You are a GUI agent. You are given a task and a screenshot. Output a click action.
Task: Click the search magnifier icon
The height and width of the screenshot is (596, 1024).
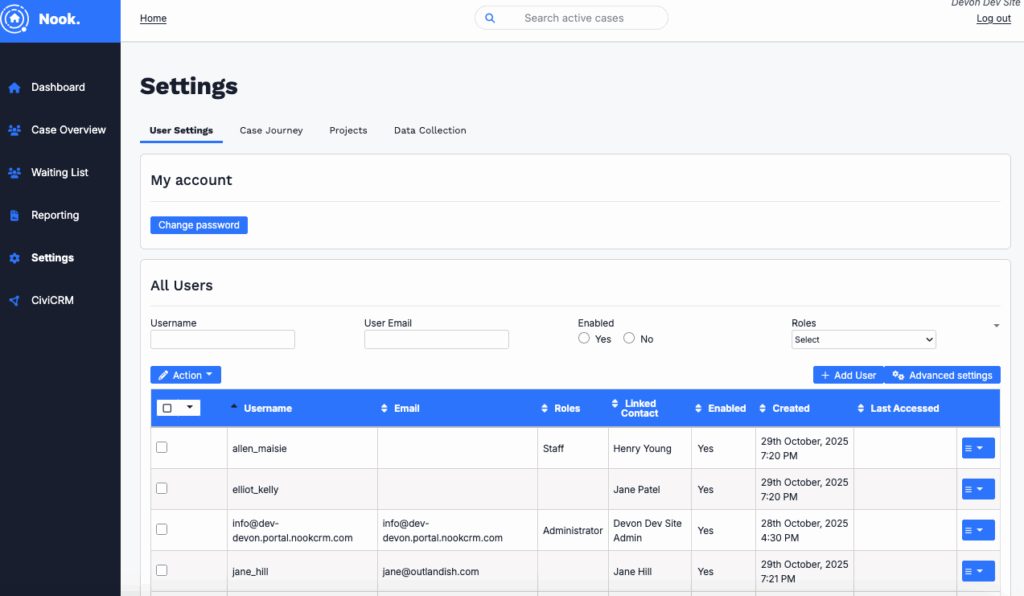[490, 18]
